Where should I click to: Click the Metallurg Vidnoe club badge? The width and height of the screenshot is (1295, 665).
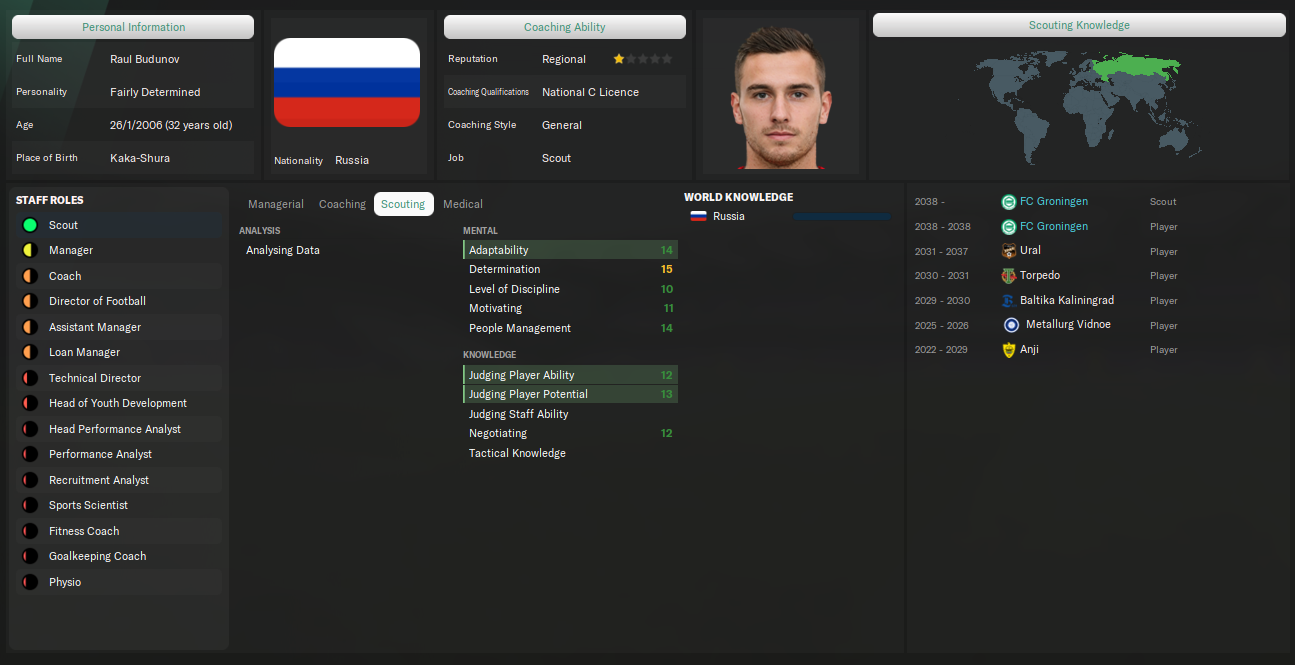[x=1010, y=325]
